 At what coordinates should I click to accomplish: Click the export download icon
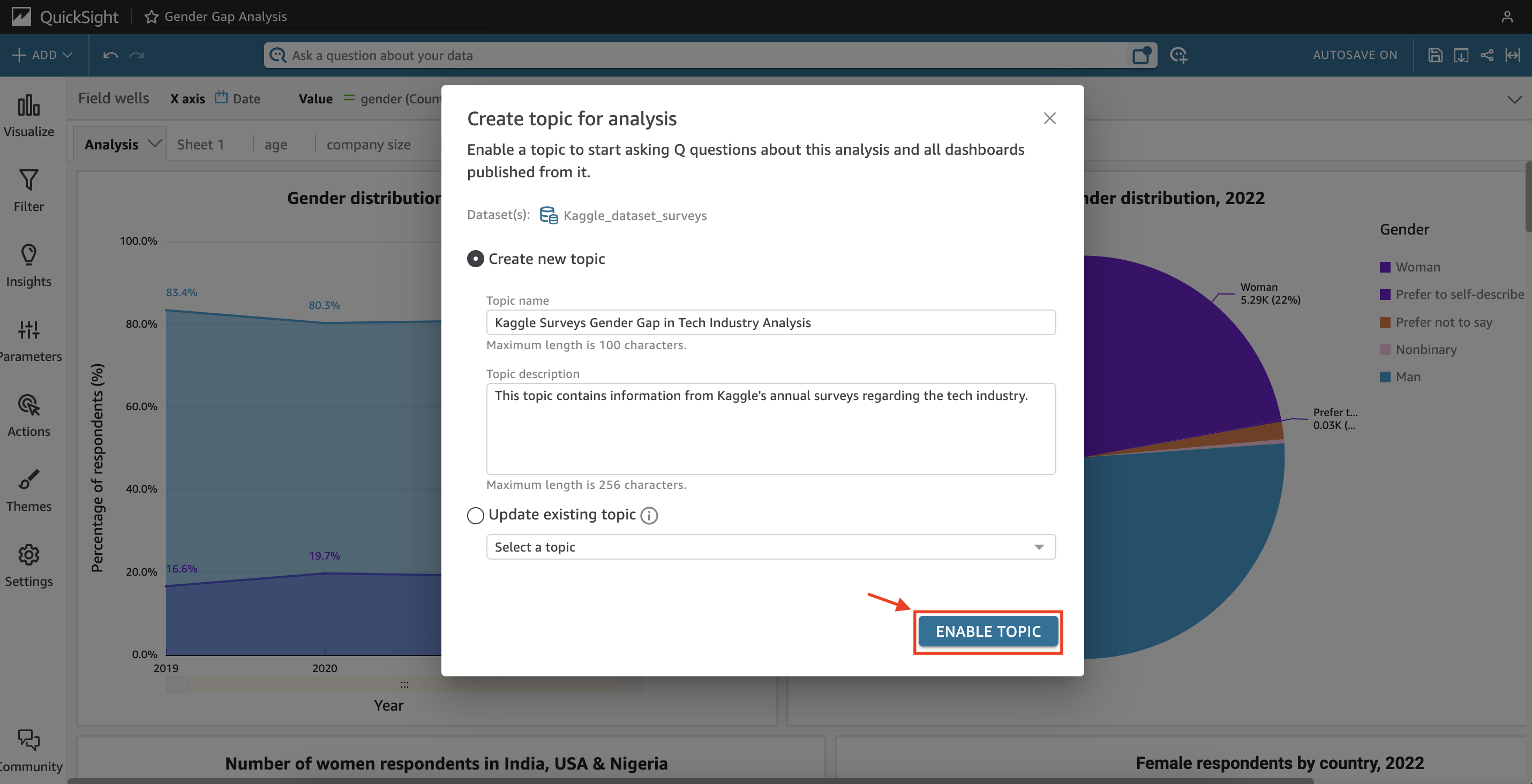pyautogui.click(x=1461, y=55)
